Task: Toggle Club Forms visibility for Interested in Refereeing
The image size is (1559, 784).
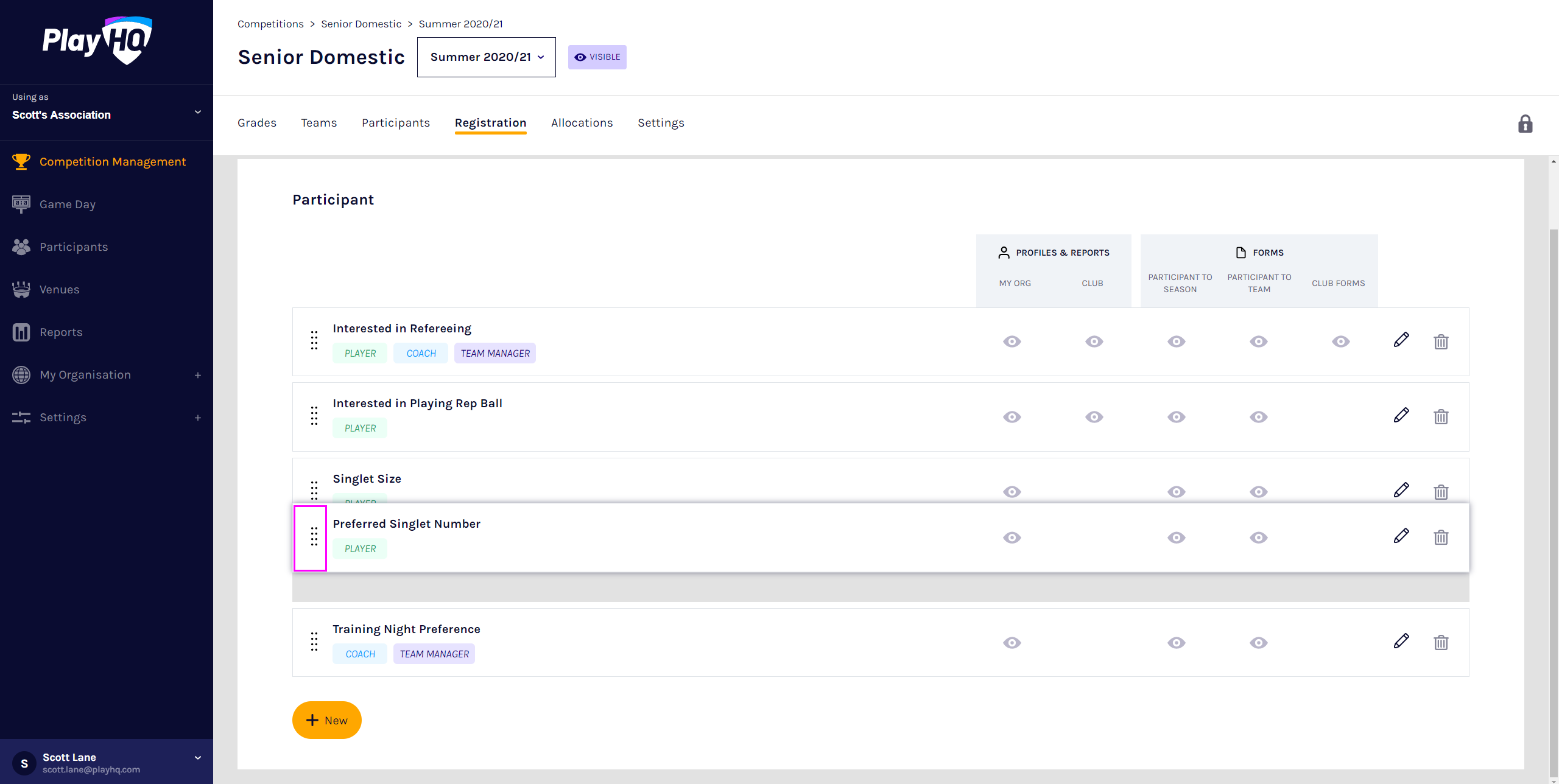Action: coord(1341,341)
